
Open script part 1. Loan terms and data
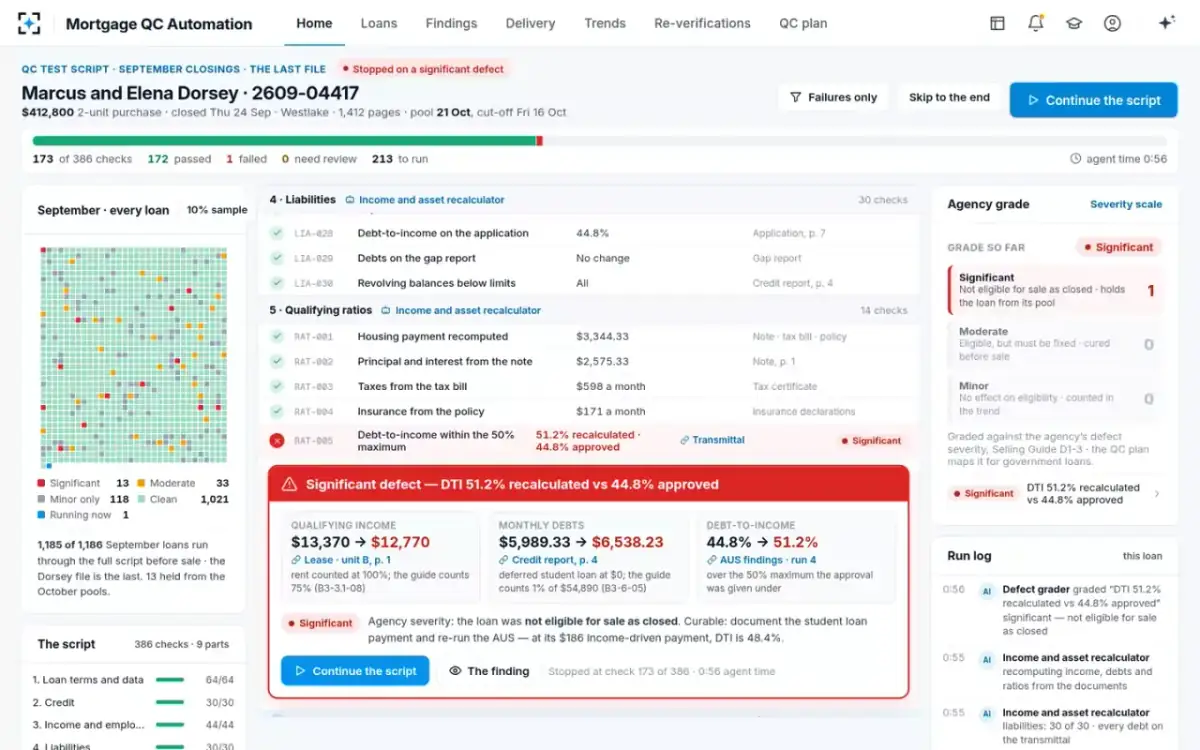click(134, 680)
